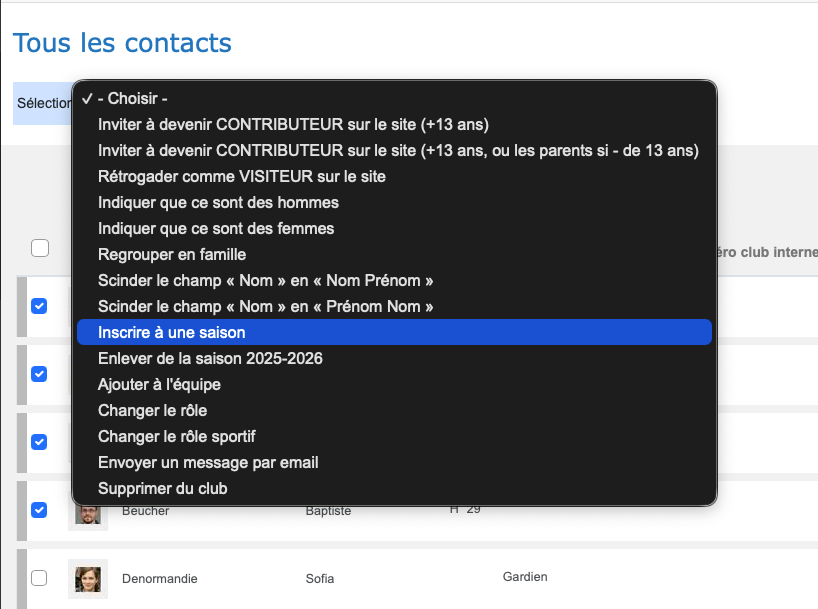Choose 'Inscrire à une saison' option

point(171,332)
